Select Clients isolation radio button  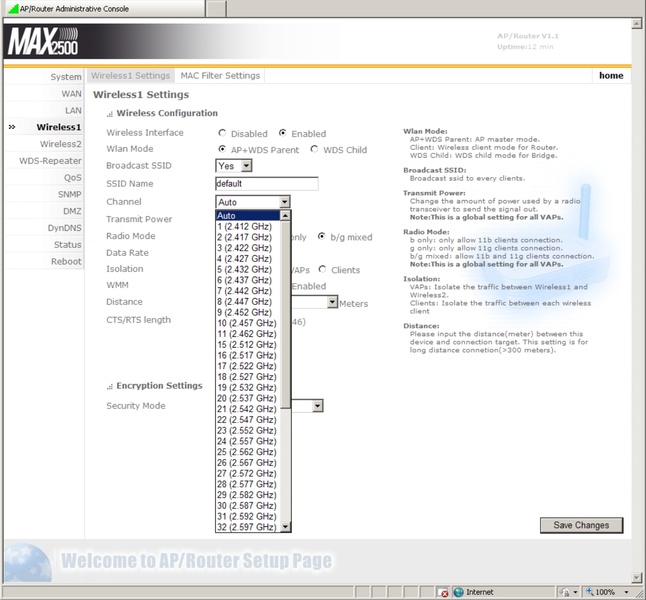point(323,270)
